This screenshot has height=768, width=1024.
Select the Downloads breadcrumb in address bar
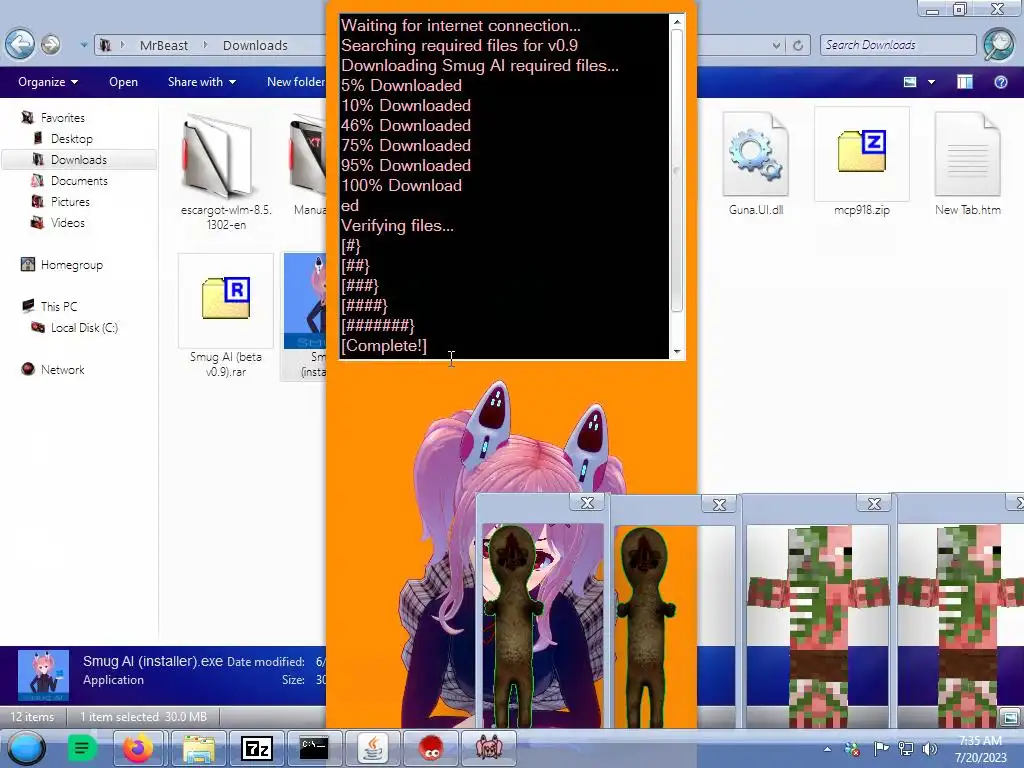pyautogui.click(x=255, y=45)
